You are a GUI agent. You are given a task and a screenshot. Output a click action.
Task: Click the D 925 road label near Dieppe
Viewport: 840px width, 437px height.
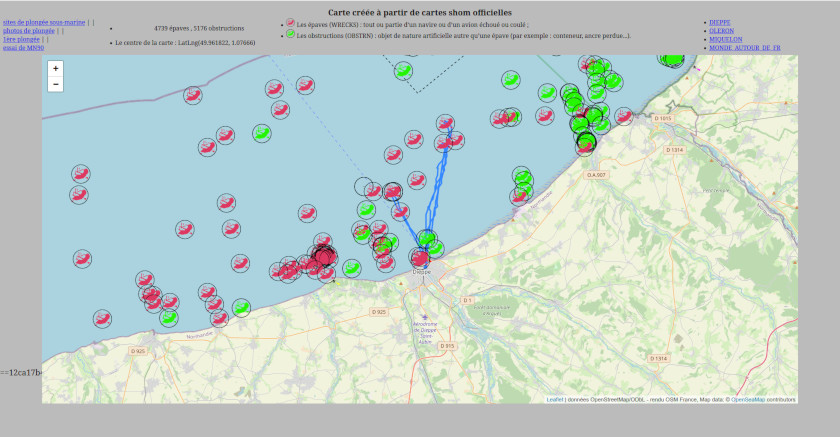(x=379, y=312)
